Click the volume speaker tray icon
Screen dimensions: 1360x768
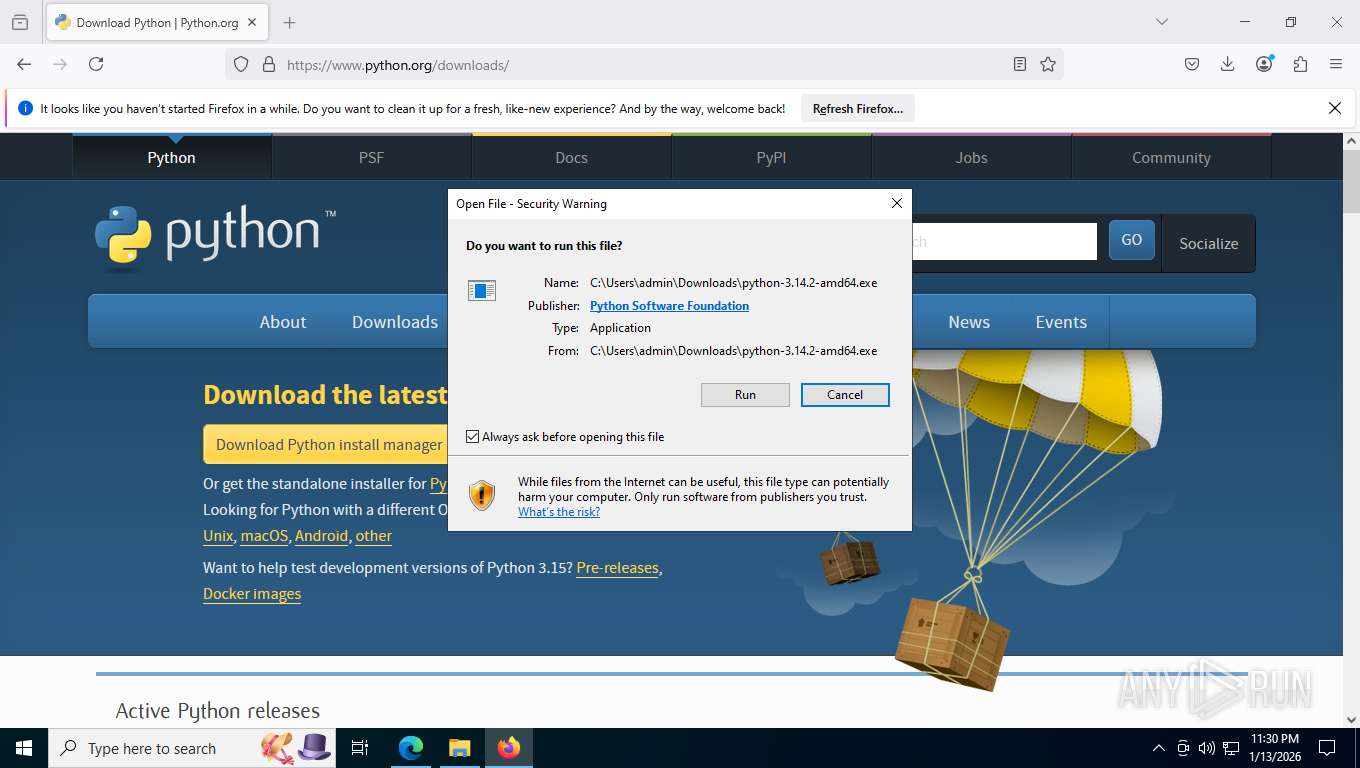(1207, 748)
